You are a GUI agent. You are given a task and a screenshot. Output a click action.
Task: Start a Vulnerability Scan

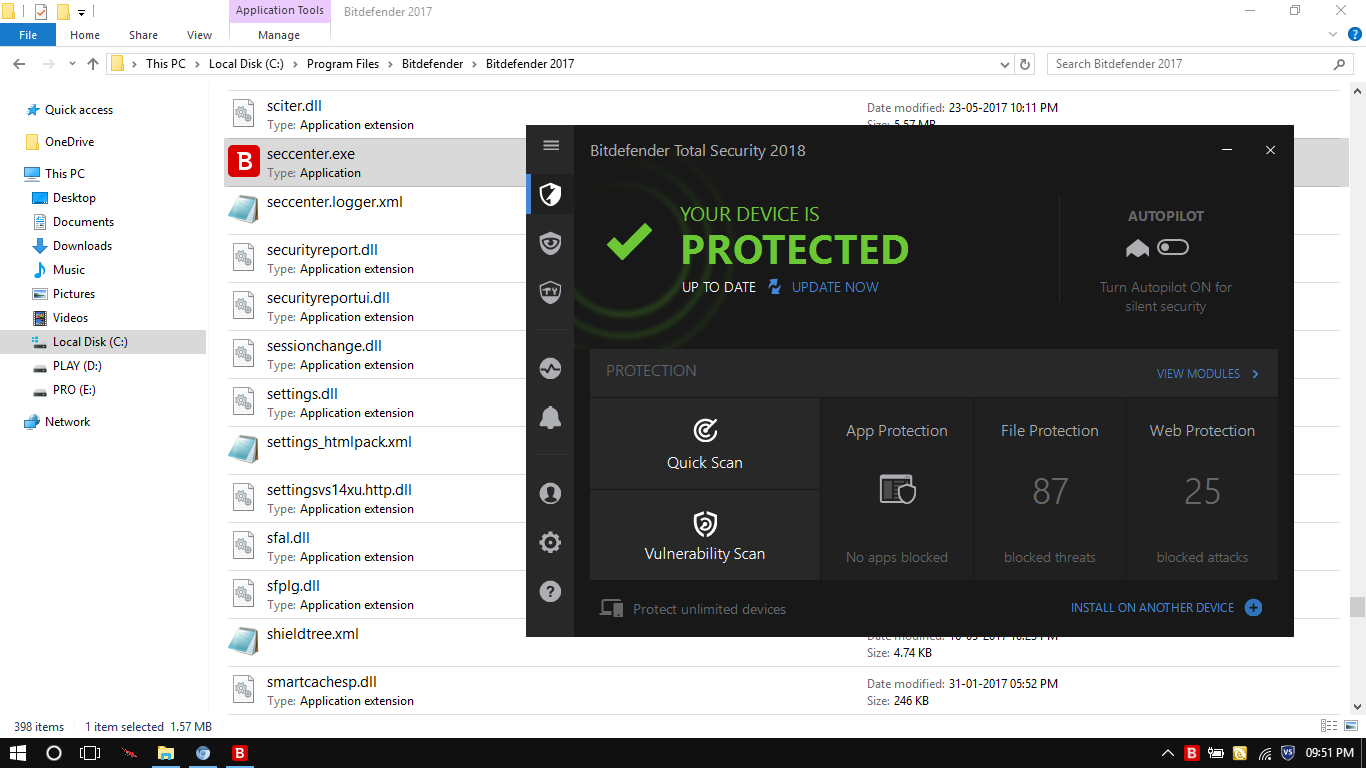705,535
